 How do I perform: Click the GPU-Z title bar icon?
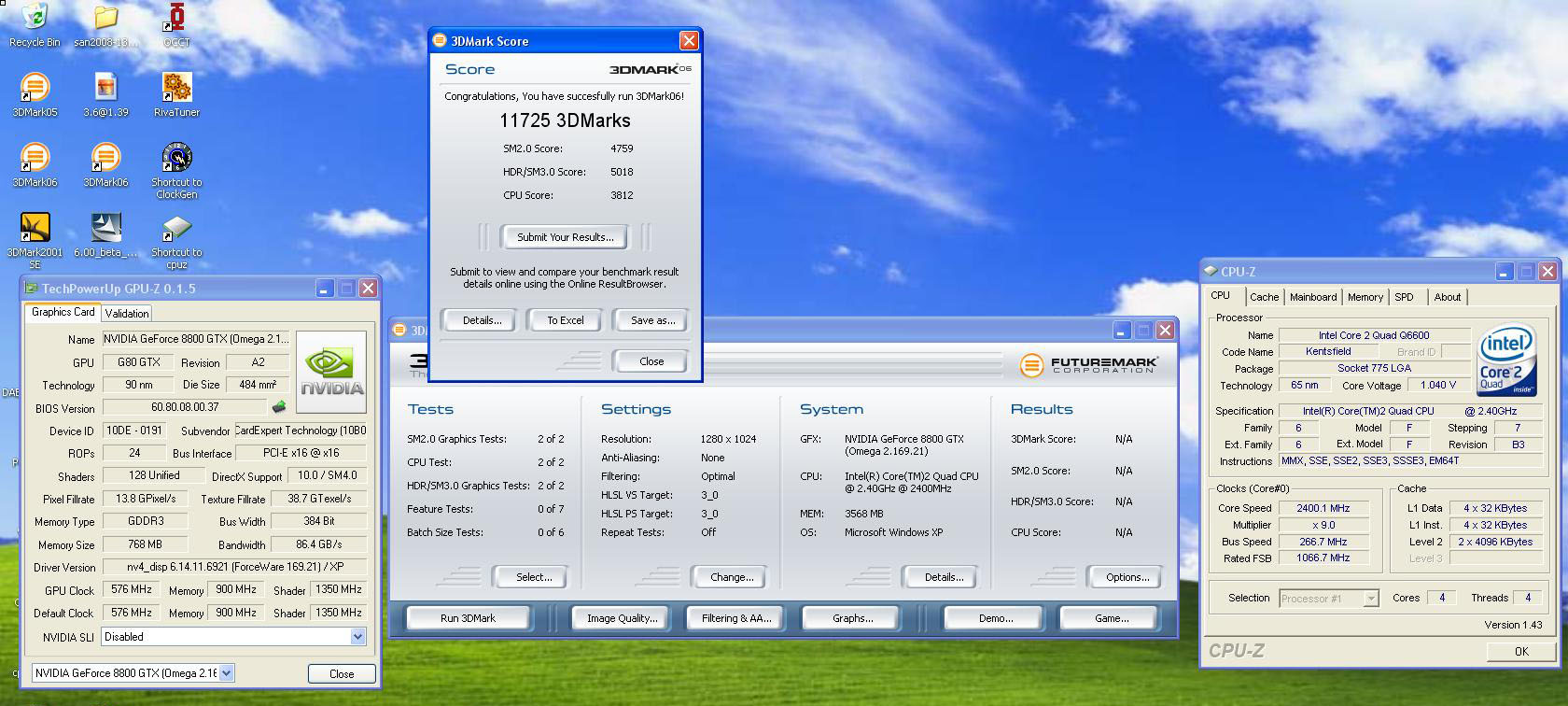click(32, 289)
